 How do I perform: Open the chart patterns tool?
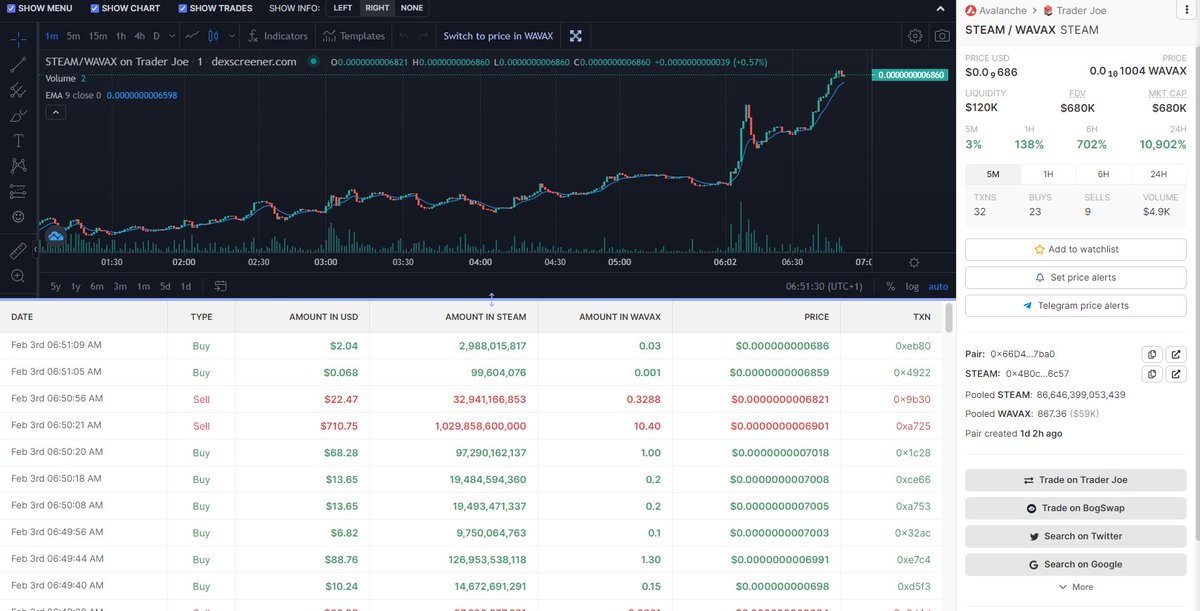coord(18,166)
